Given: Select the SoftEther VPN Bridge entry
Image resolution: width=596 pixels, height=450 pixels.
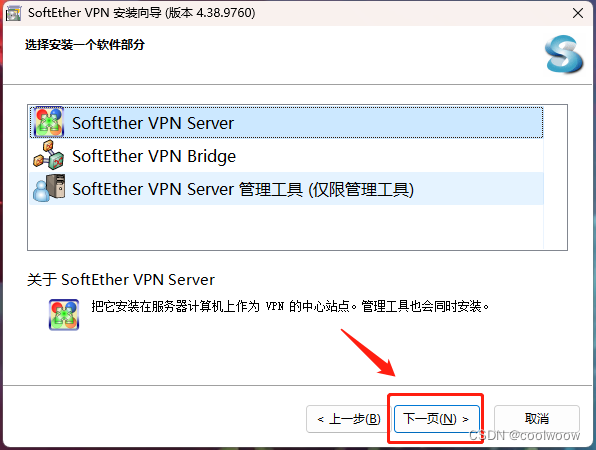Looking at the screenshot, I should point(286,155).
